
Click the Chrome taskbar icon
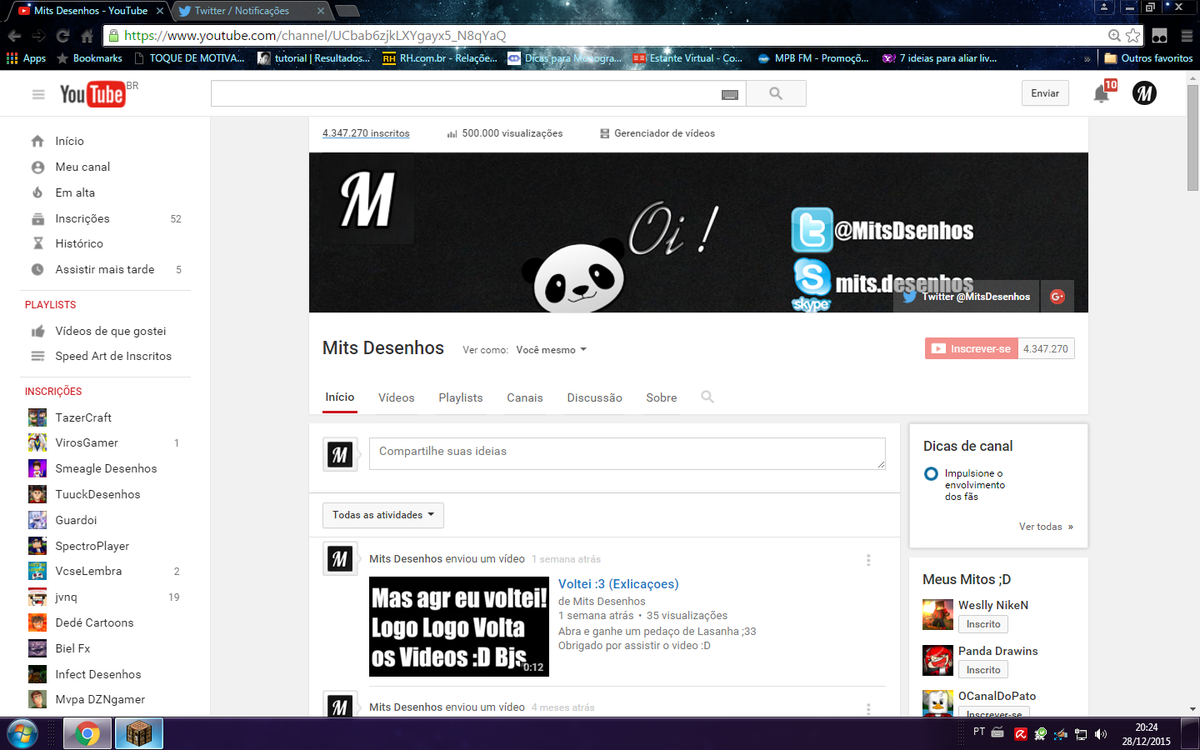86,735
